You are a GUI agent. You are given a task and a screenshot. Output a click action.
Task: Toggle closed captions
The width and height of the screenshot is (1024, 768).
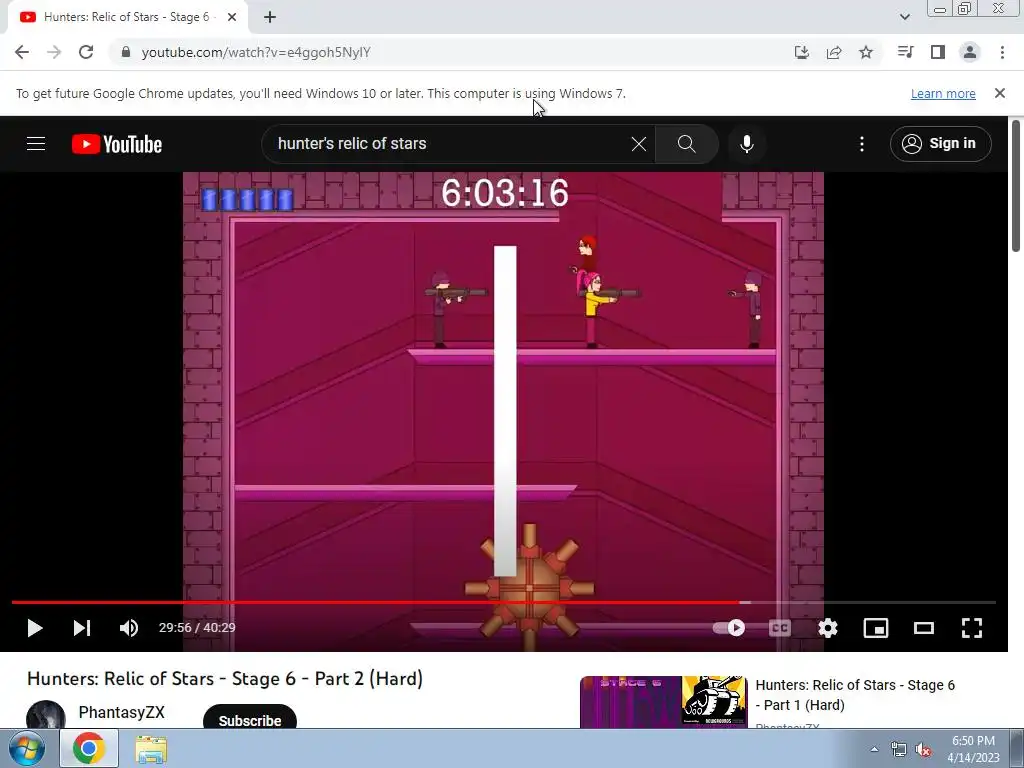point(780,628)
